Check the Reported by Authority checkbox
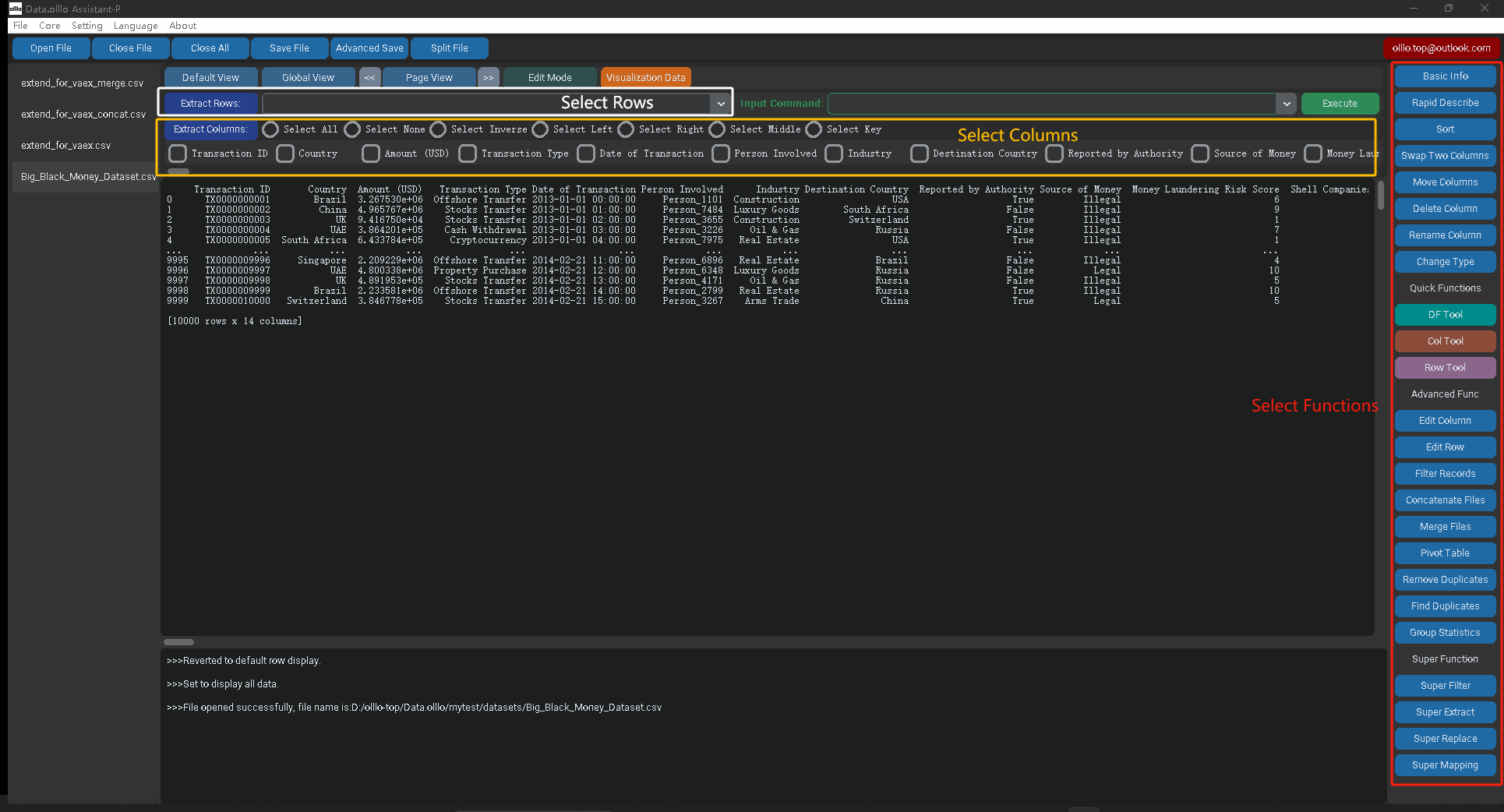 pyautogui.click(x=1054, y=154)
